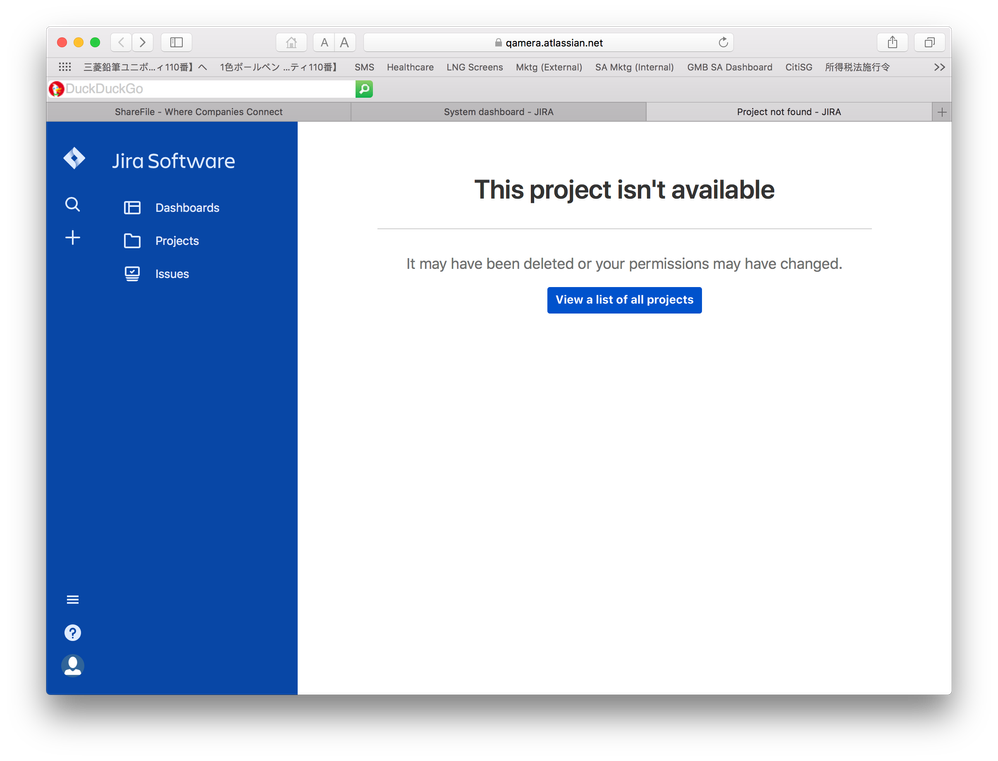Screen dimensions: 998x761
Task: Click the smaller text size A button
Action: tap(324, 43)
